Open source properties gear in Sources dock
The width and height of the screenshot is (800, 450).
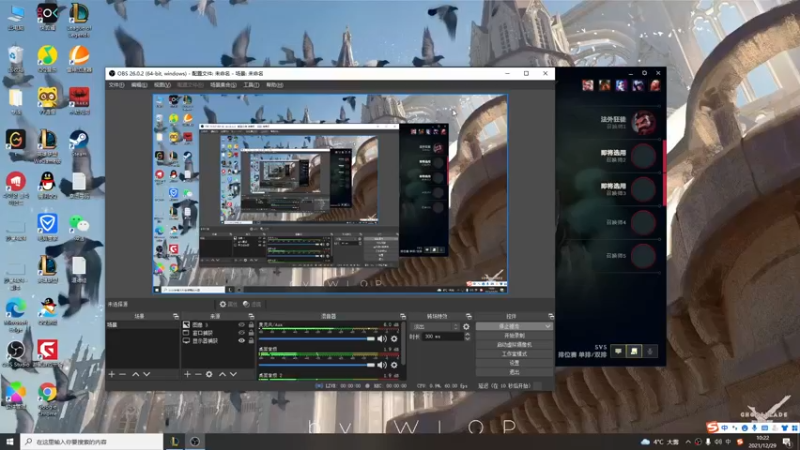click(209, 374)
